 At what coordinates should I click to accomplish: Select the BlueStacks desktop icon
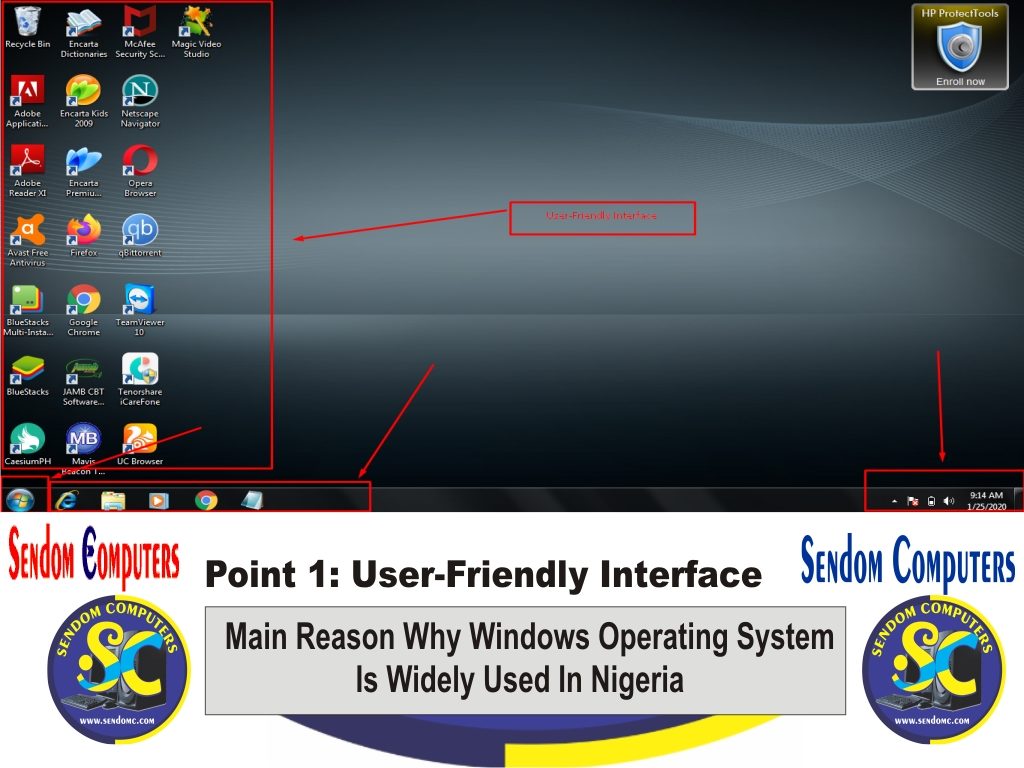[x=27, y=376]
